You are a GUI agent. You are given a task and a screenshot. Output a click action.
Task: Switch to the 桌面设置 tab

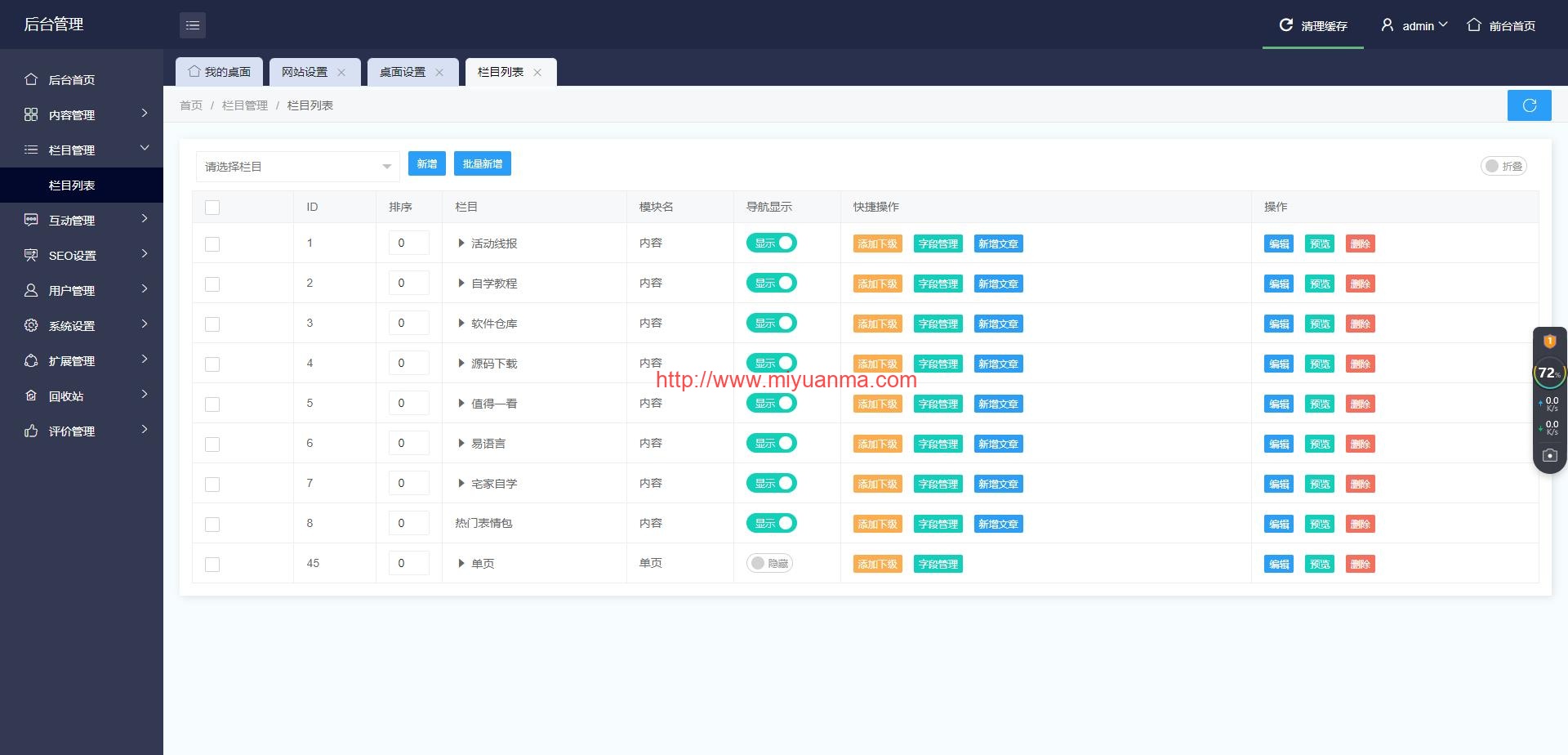coord(403,72)
